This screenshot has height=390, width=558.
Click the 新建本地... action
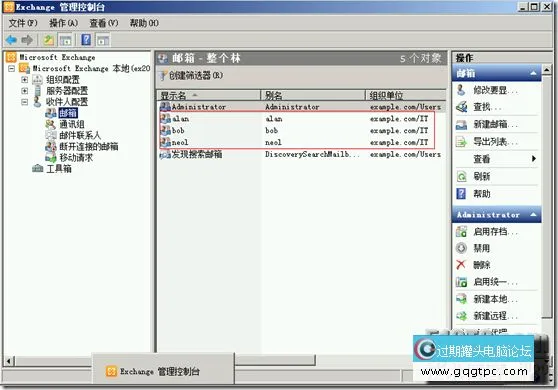496,299
